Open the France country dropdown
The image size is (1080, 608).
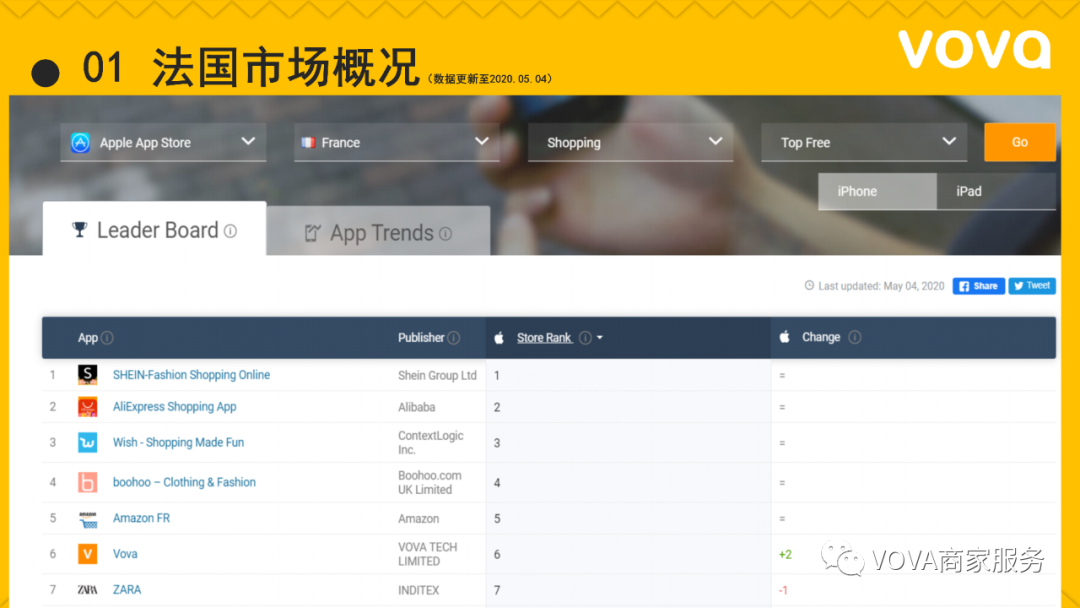coord(397,143)
